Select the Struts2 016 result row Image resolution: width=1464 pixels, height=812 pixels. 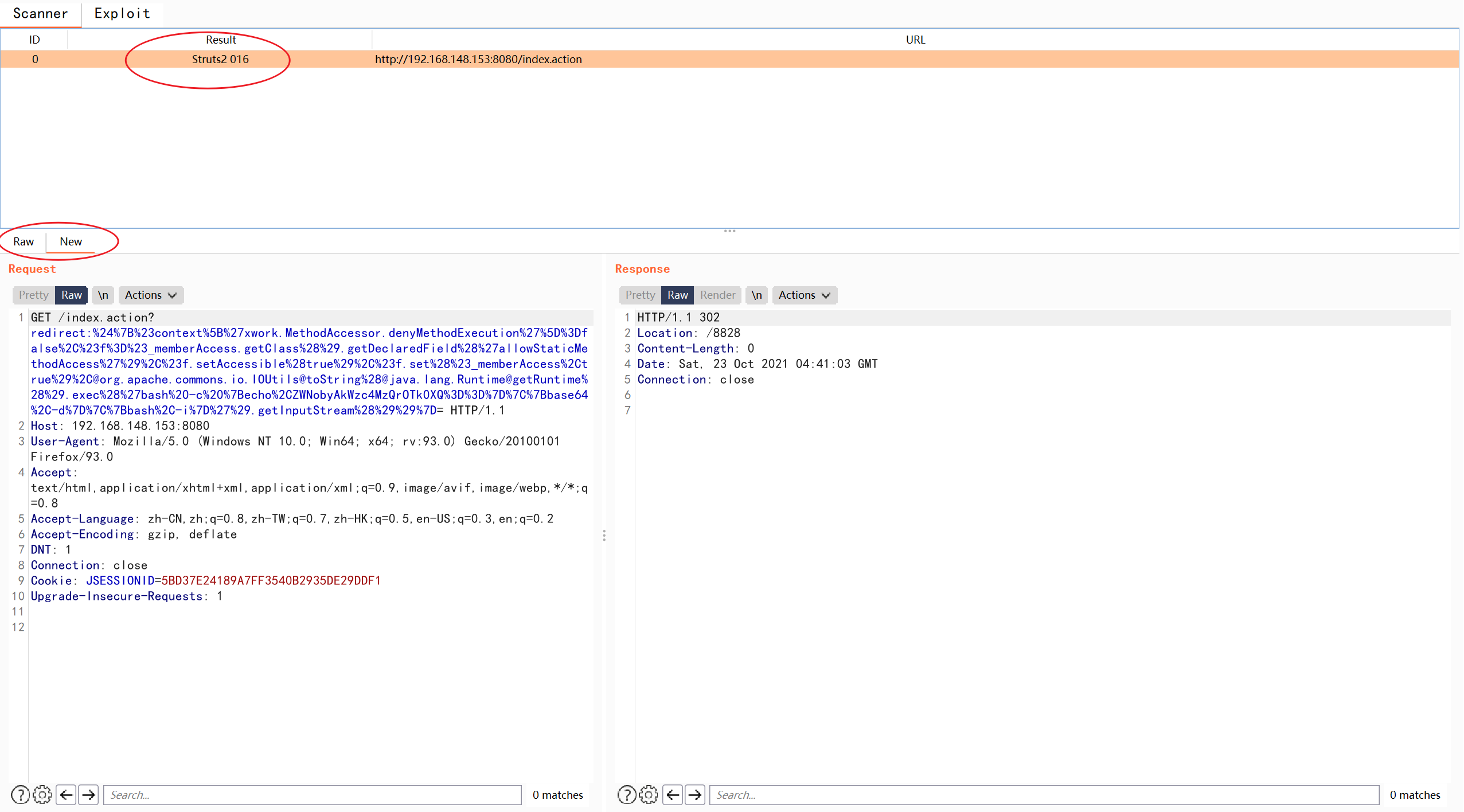pyautogui.click(x=220, y=59)
